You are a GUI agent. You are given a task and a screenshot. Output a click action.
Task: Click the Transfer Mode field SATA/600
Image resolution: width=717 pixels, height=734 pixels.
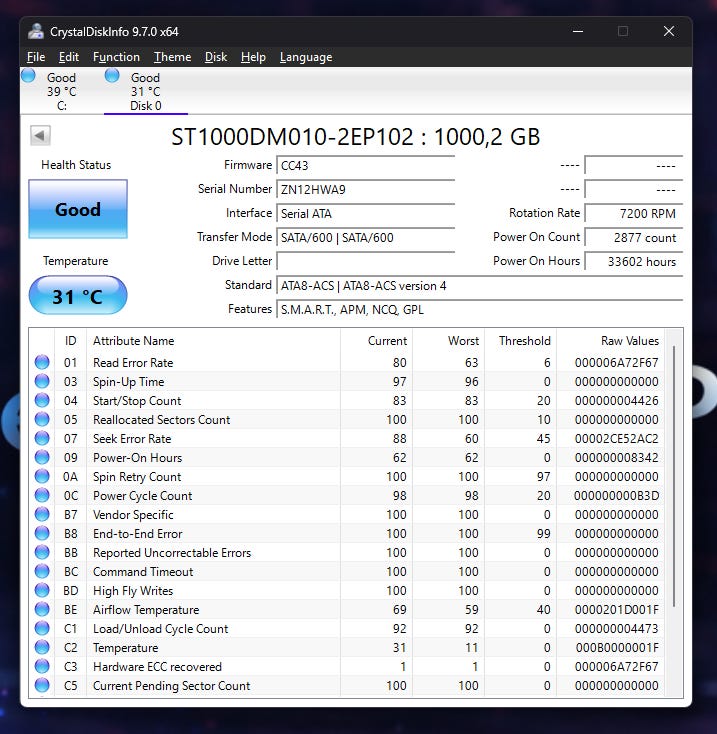pos(365,237)
